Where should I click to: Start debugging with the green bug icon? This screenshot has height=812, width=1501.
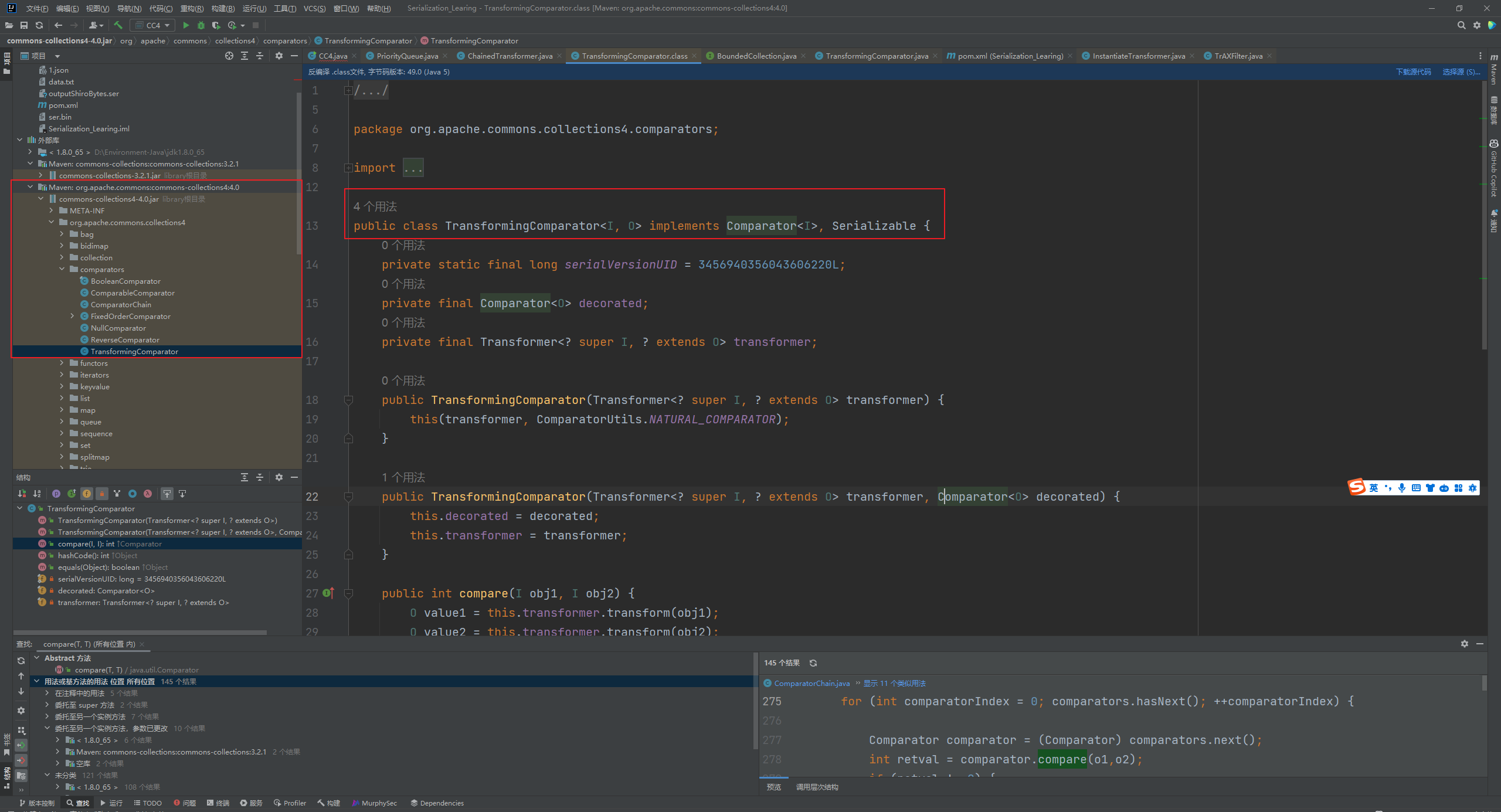pos(201,25)
